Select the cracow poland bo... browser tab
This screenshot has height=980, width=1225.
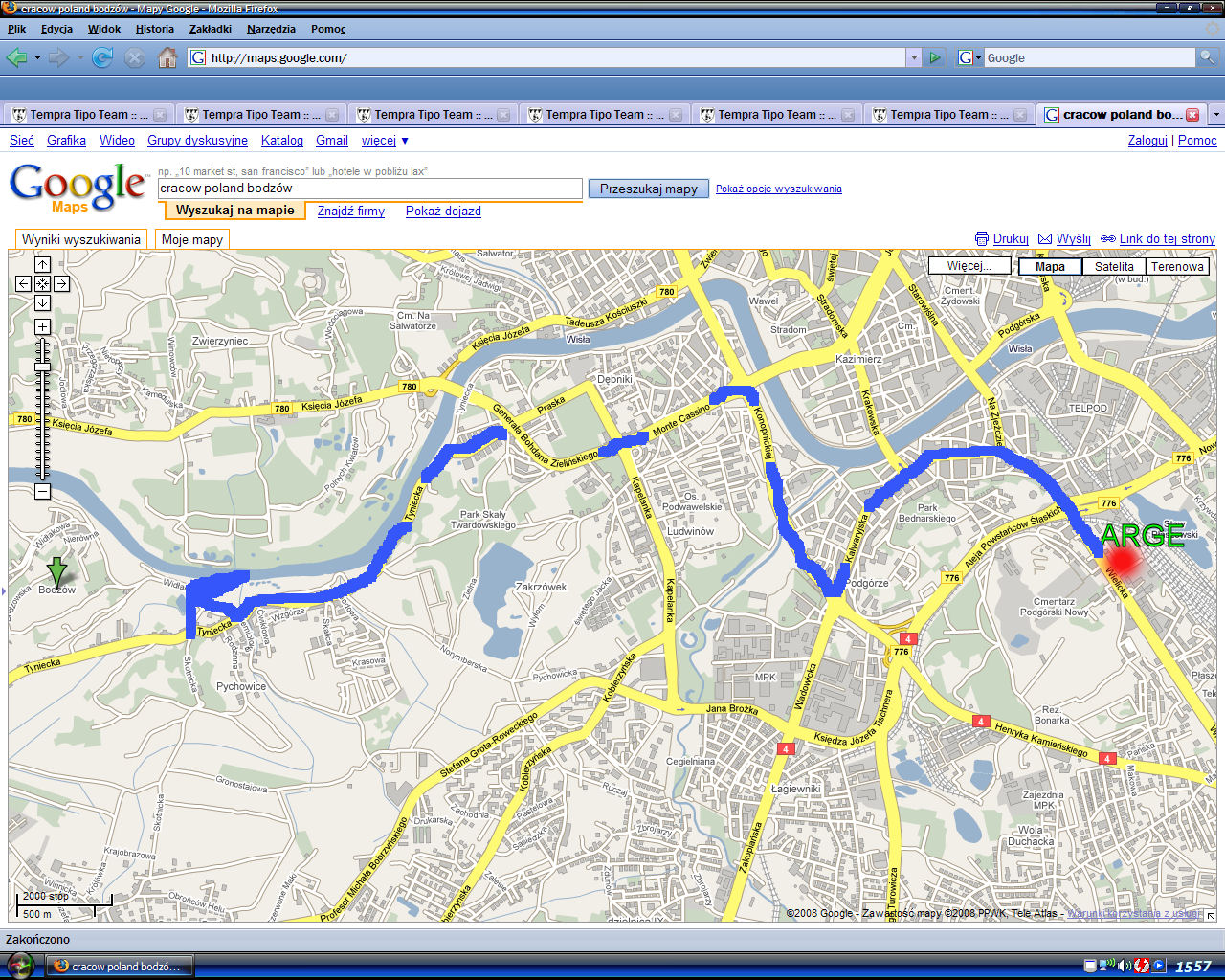coord(1122,114)
